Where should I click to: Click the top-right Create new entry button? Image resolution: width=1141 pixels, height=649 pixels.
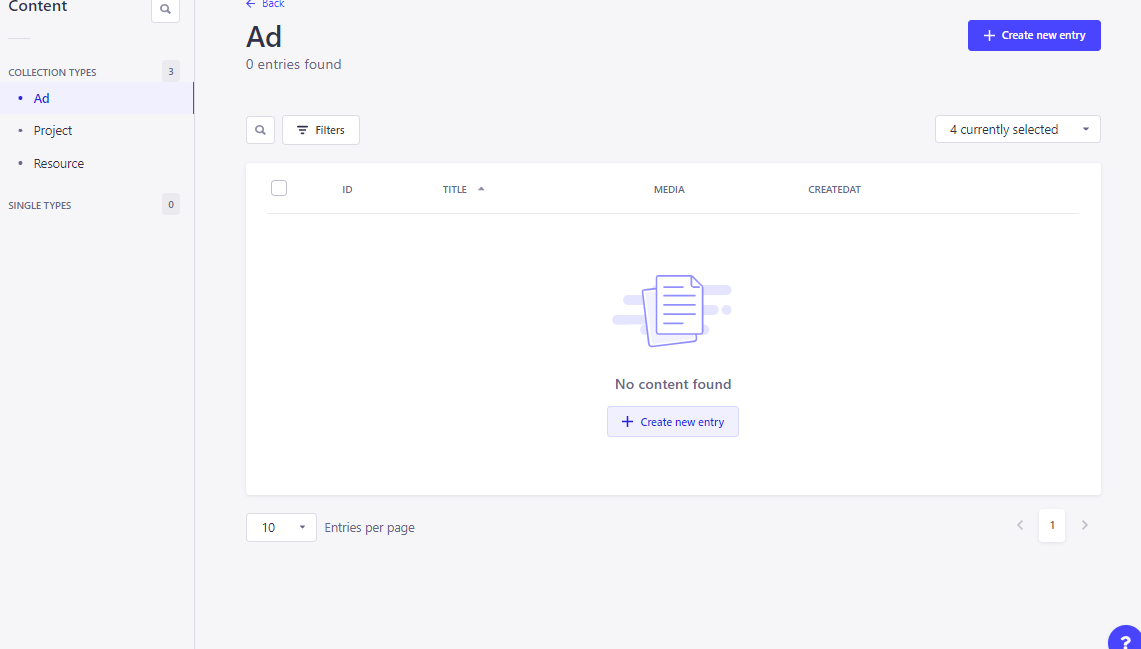pos(1034,35)
